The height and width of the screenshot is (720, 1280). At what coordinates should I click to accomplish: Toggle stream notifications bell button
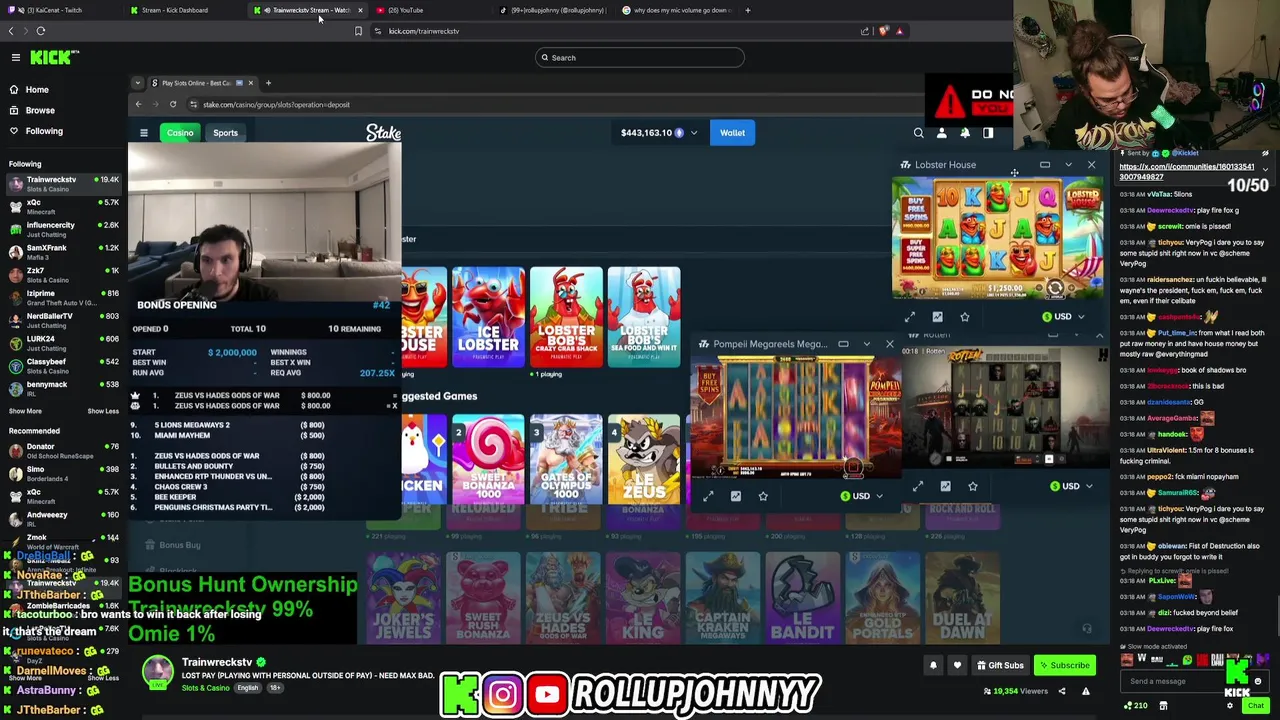(x=933, y=665)
